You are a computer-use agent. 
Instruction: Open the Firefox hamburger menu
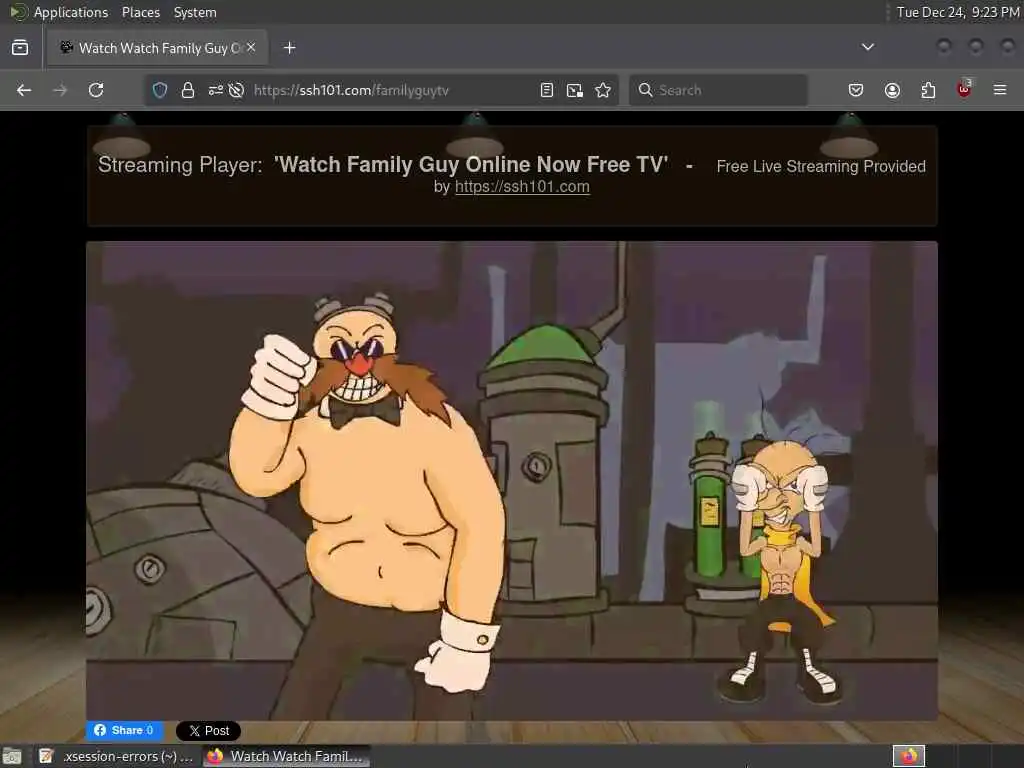pyautogui.click(x=1000, y=90)
